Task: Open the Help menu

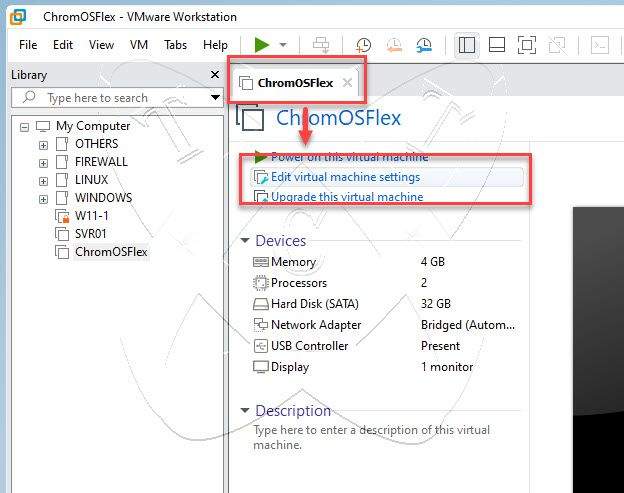Action: 215,45
